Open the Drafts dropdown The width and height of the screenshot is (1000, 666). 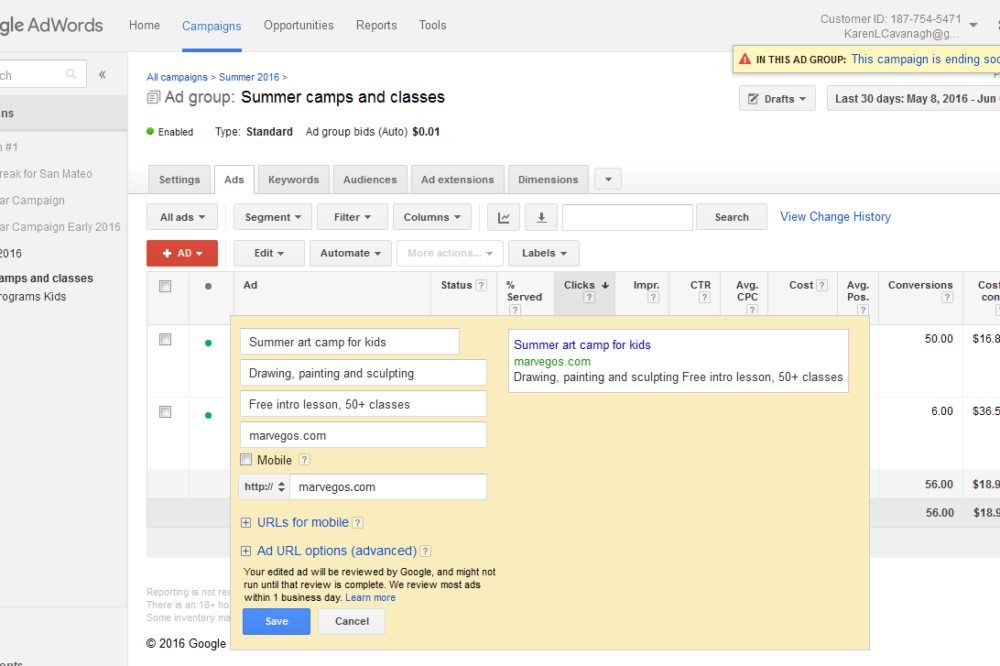777,99
